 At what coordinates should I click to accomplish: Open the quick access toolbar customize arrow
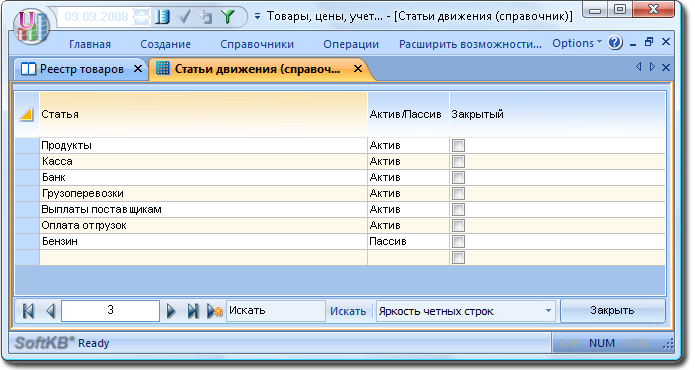pos(257,16)
